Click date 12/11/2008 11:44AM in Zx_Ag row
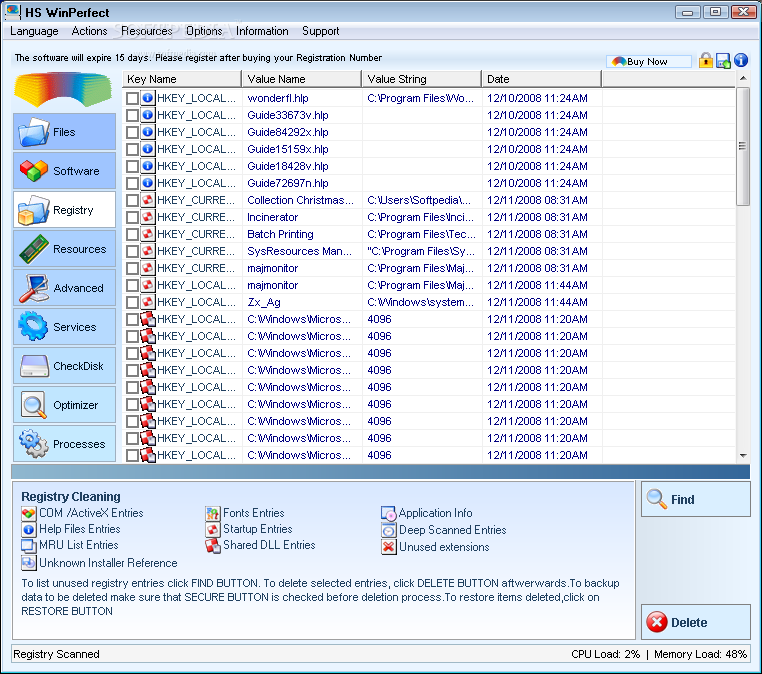 pyautogui.click(x=537, y=302)
